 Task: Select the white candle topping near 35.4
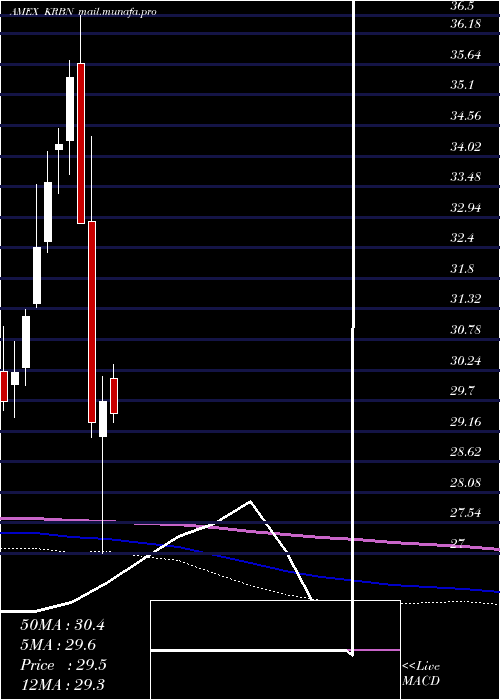[x=70, y=109]
